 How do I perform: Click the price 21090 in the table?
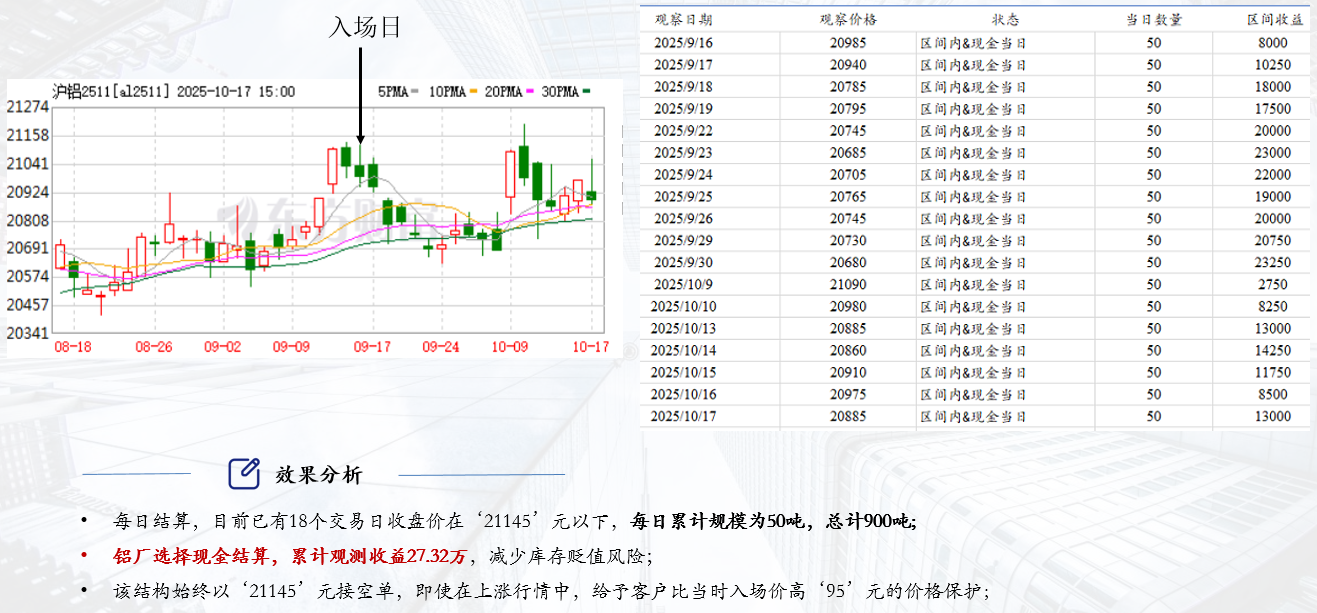[x=848, y=285]
